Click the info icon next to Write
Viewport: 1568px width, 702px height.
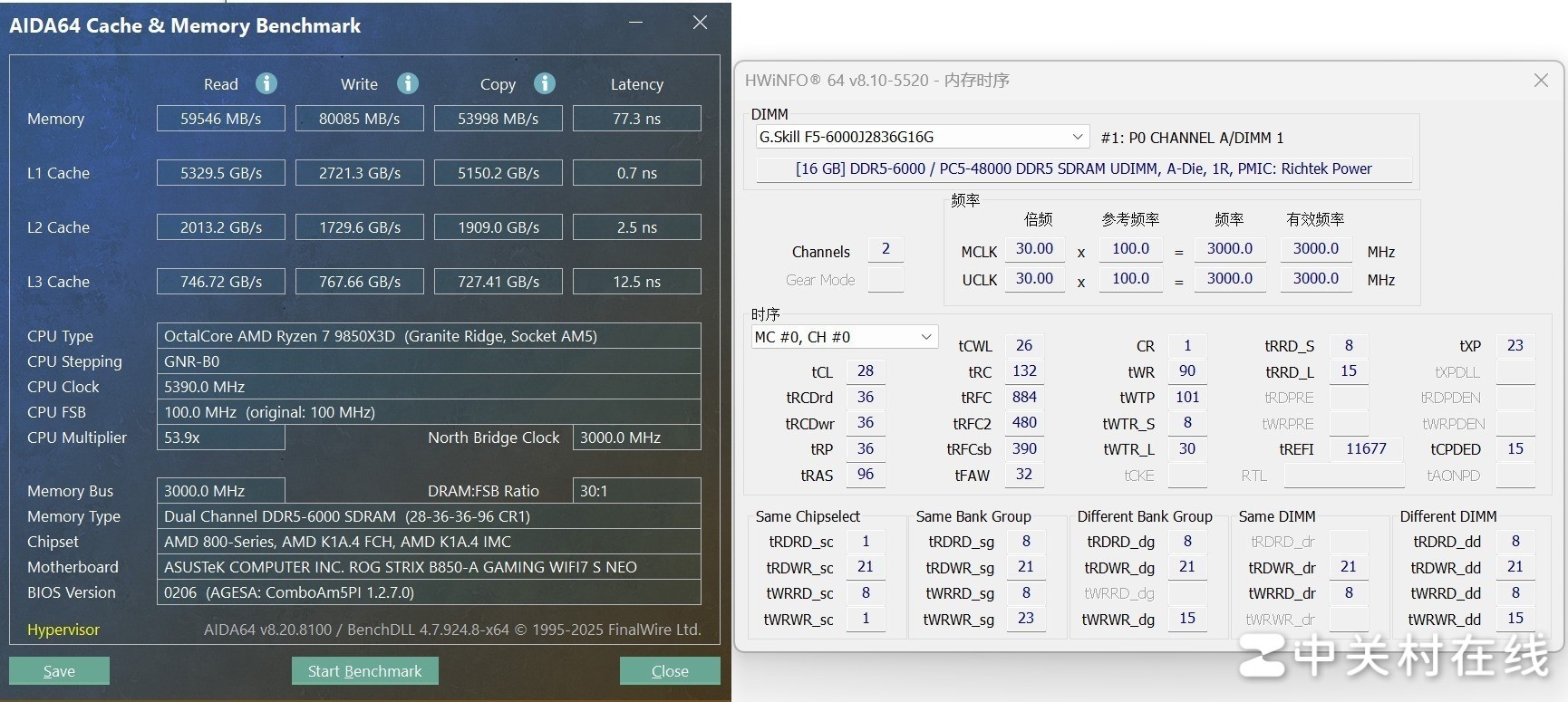coord(408,83)
